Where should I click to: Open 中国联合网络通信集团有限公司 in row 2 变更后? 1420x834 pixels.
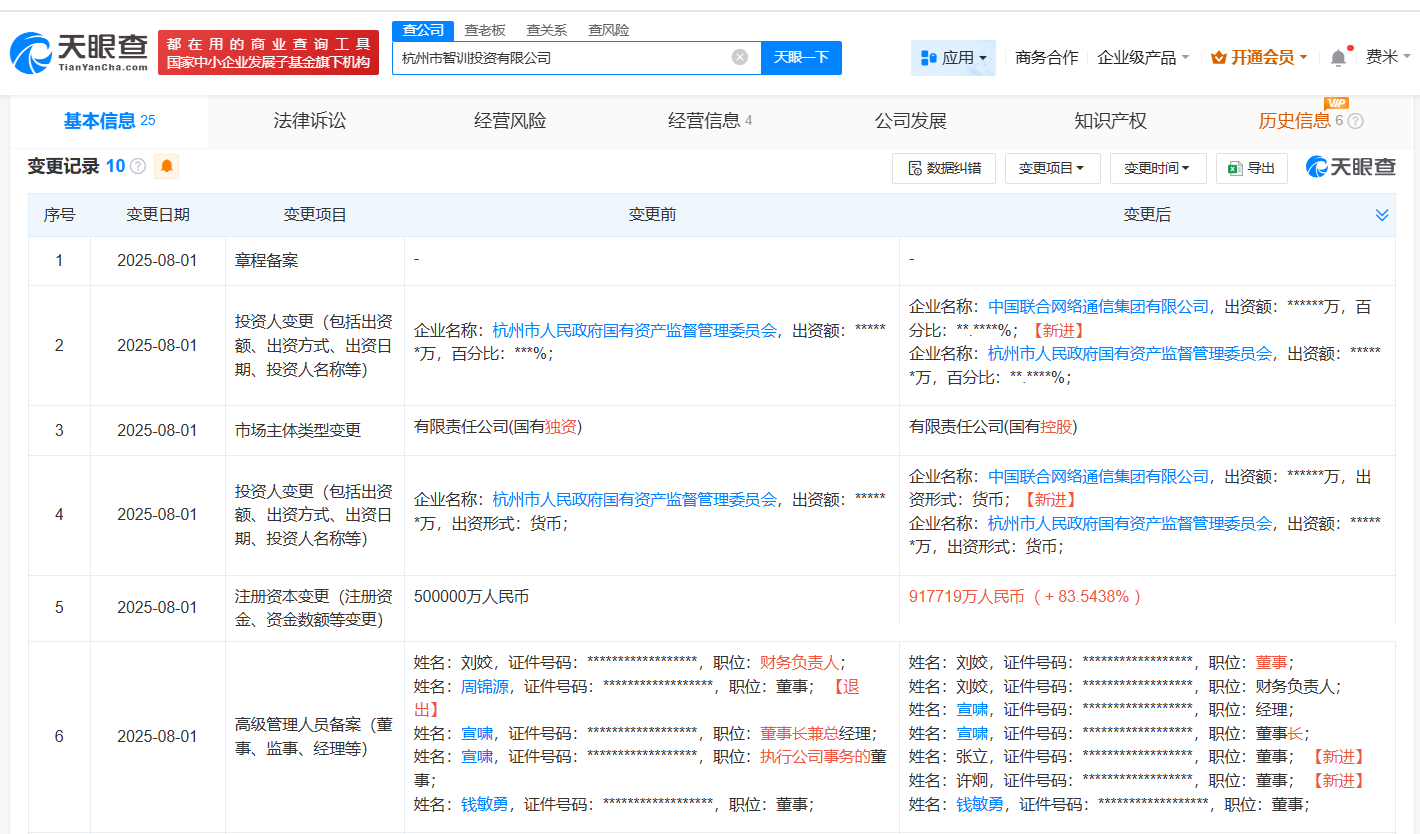pyautogui.click(x=1099, y=306)
